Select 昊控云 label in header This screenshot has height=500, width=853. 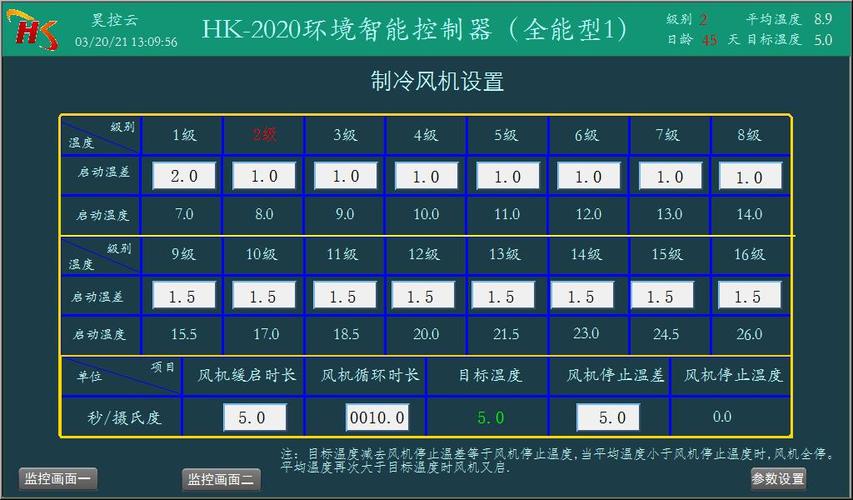point(115,20)
